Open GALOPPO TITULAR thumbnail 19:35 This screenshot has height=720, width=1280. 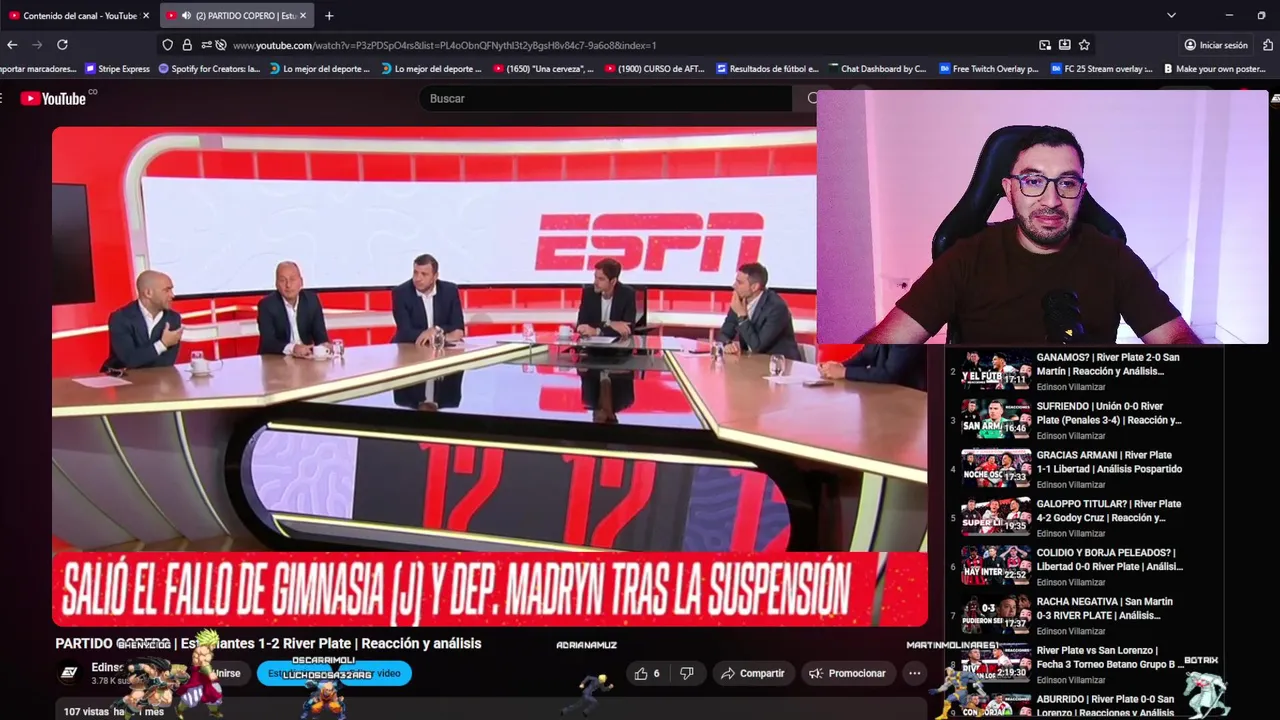[996, 517]
